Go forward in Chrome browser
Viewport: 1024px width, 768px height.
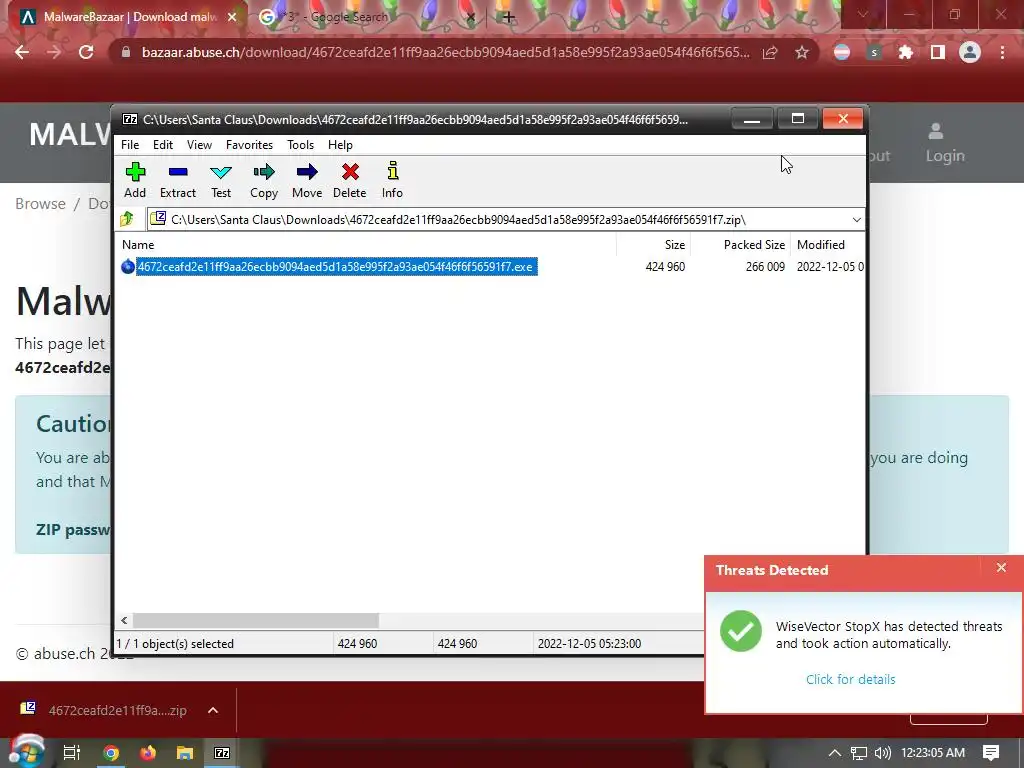point(54,52)
